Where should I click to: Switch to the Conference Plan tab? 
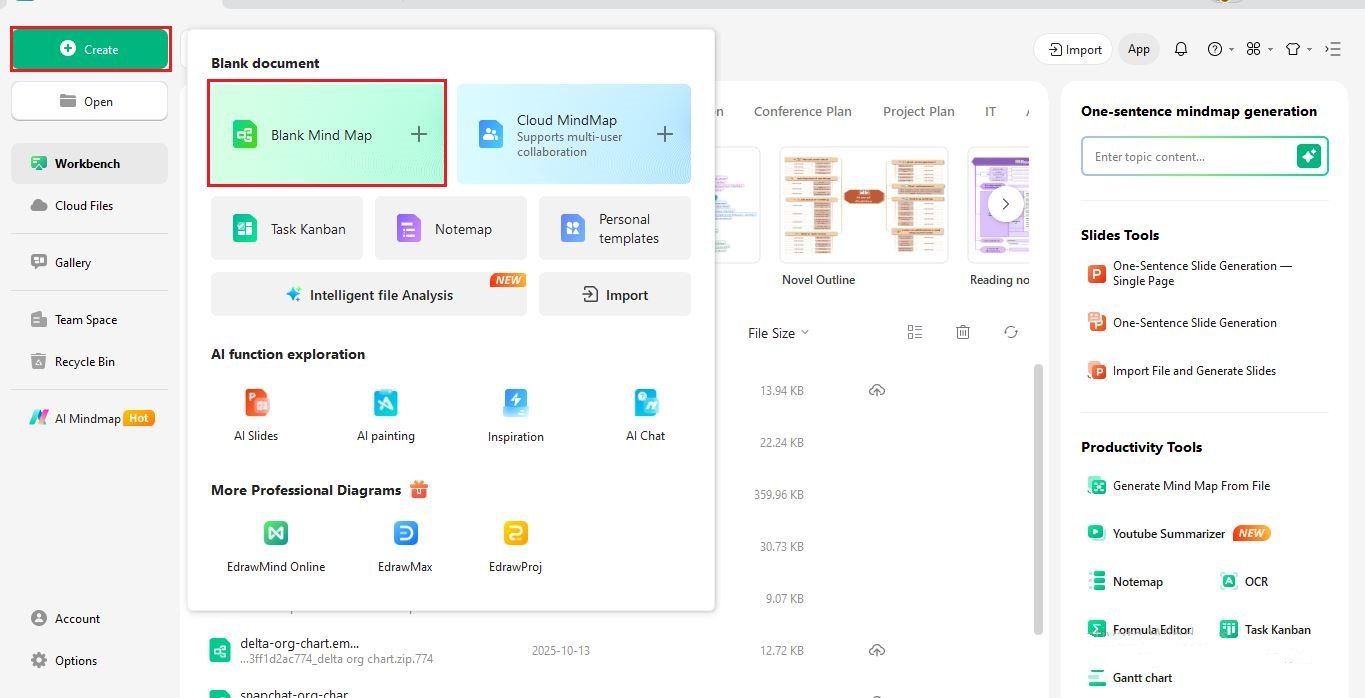(802, 111)
